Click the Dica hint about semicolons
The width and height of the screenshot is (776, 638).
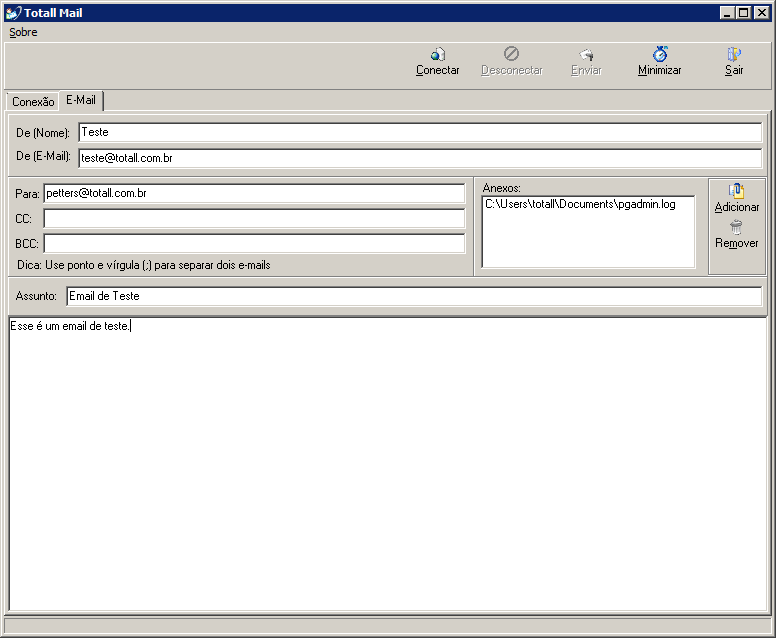click(144, 265)
